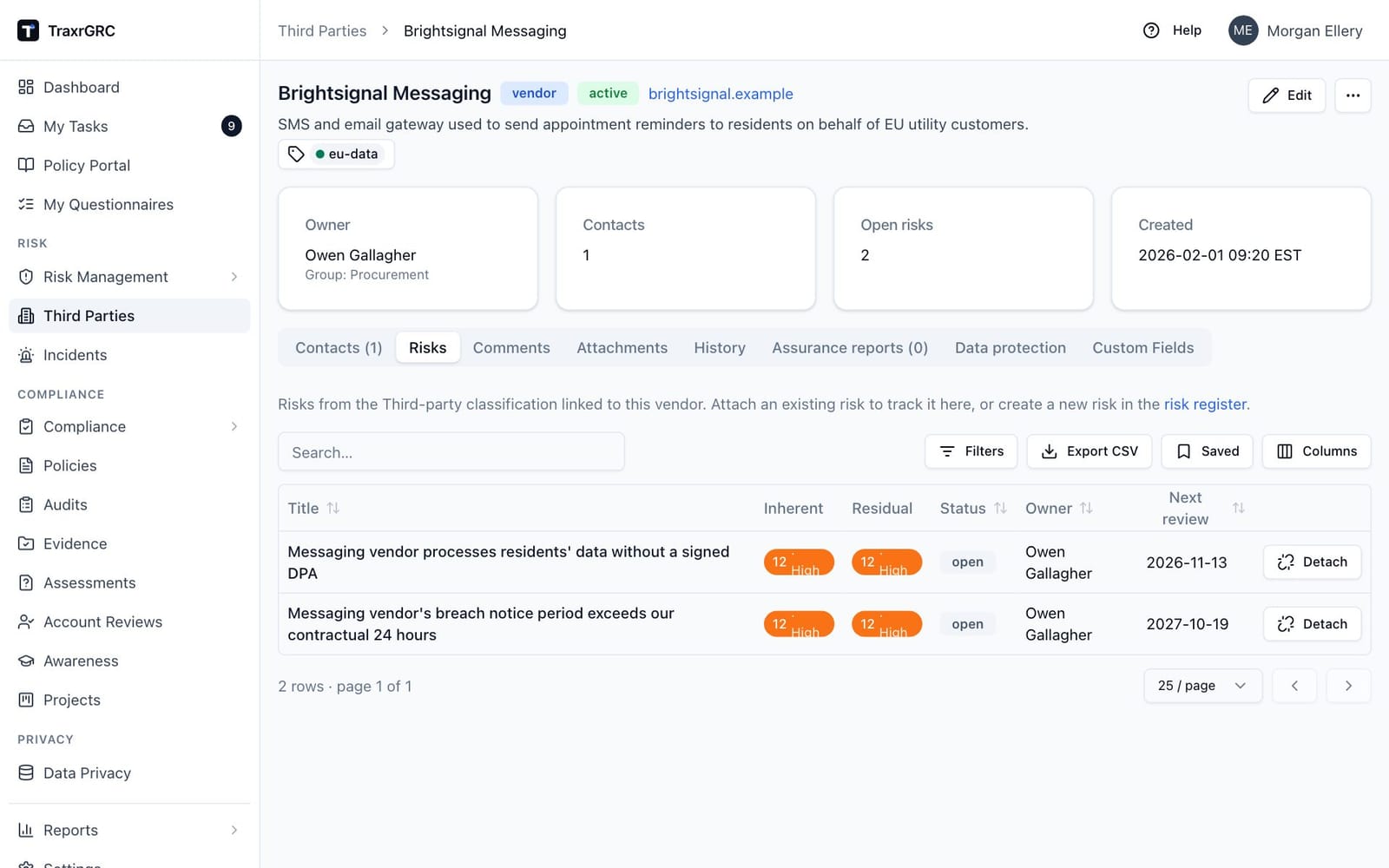Open the Data protection tab
Screen dimensions: 1389x868
click(1010, 347)
